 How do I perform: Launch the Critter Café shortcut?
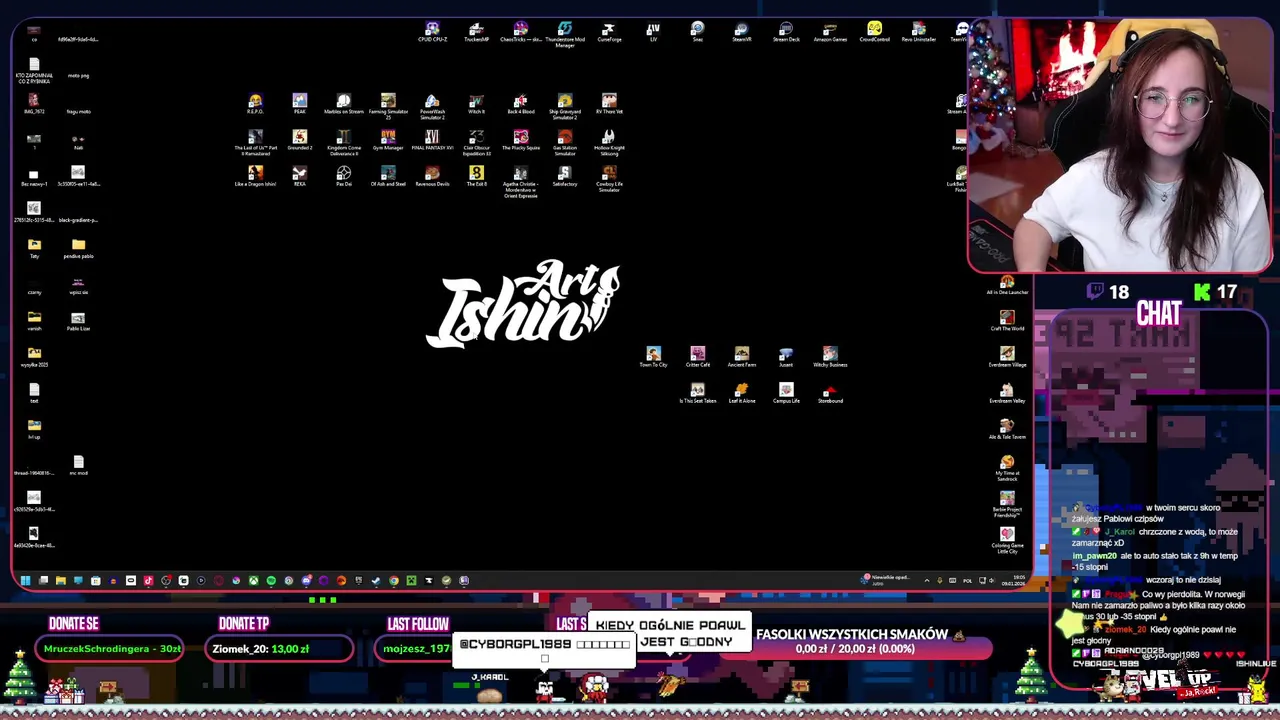pos(697,357)
